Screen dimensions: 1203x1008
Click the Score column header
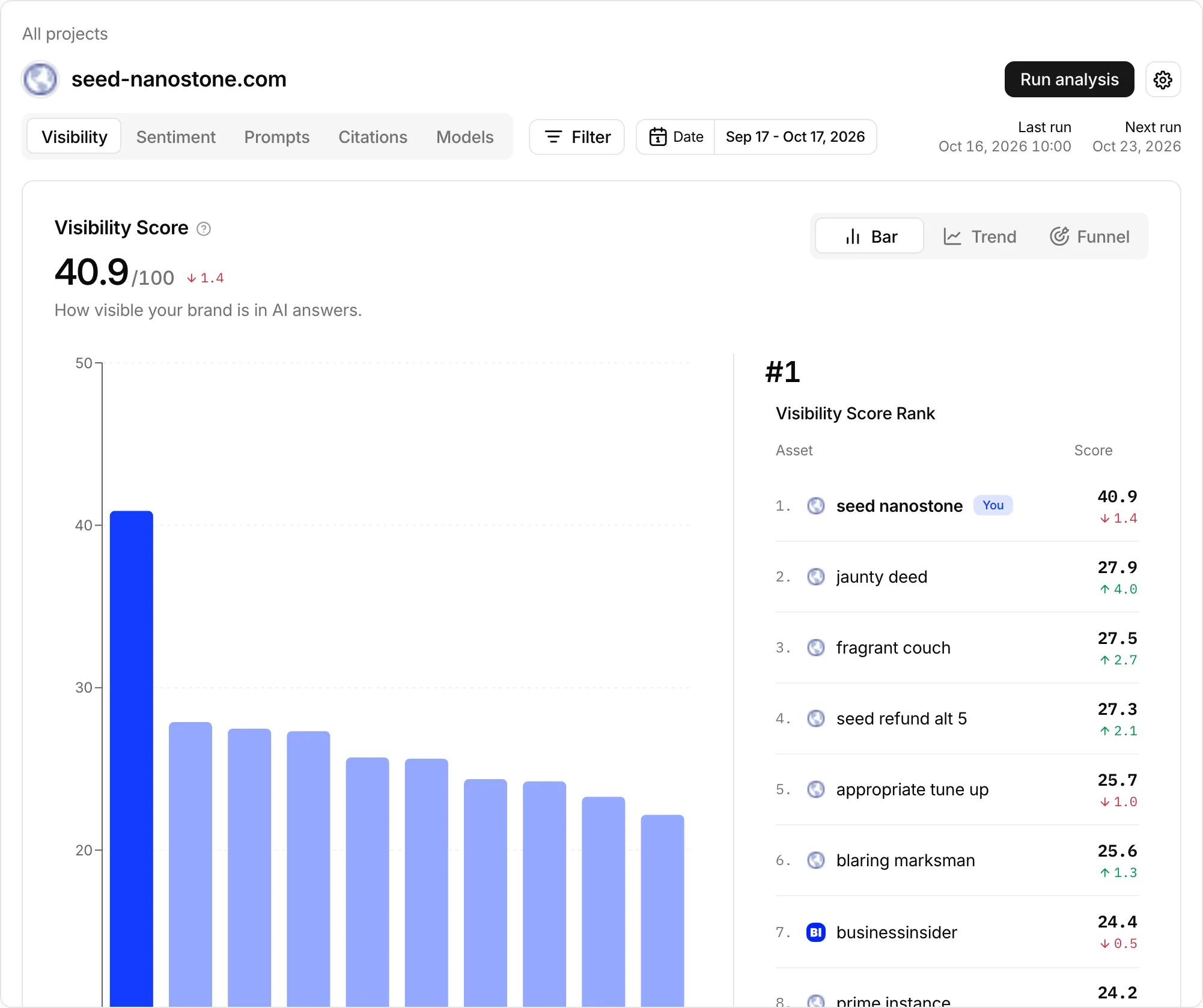1093,450
